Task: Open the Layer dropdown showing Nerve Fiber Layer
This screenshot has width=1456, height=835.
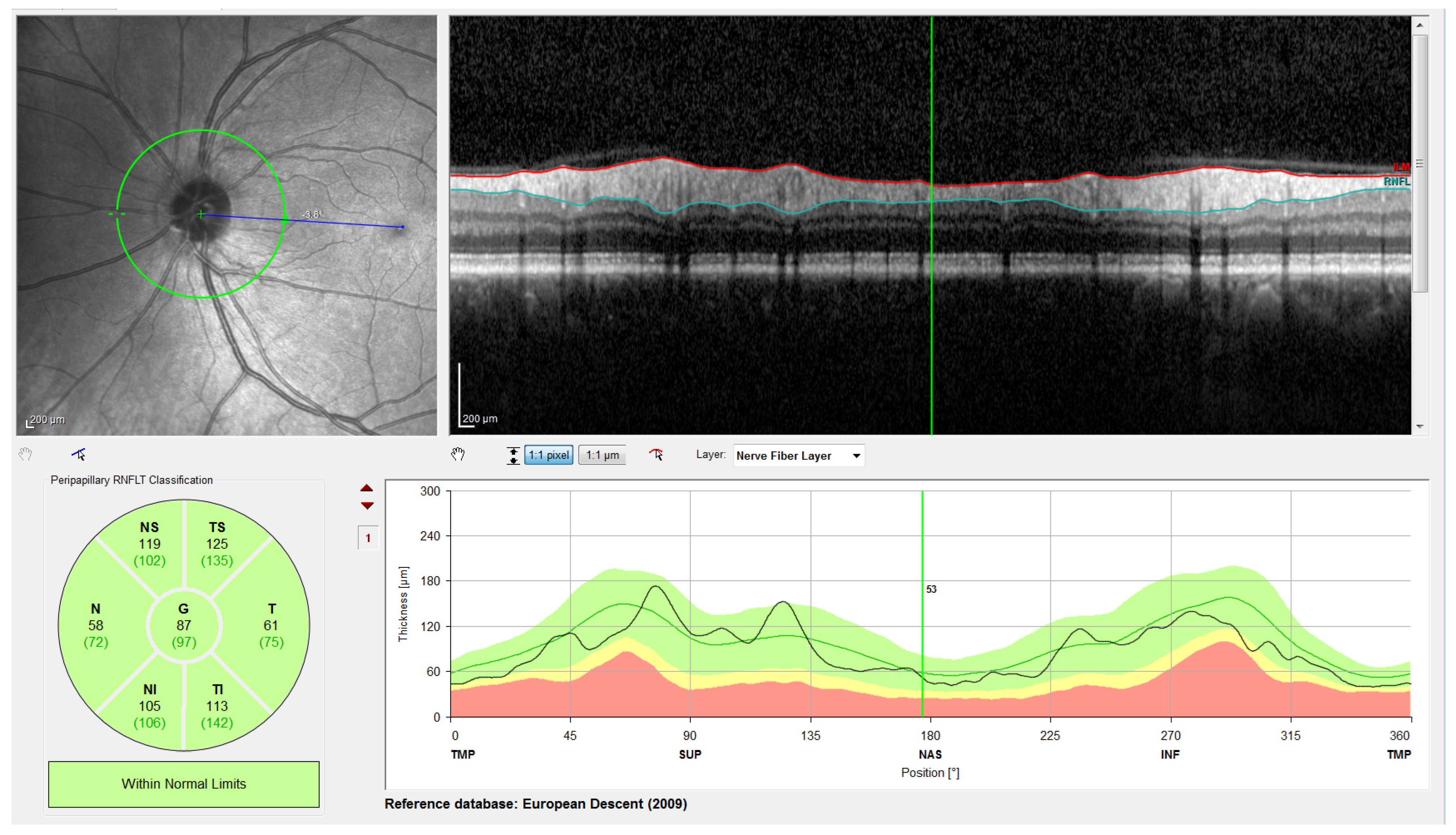Action: coord(798,456)
